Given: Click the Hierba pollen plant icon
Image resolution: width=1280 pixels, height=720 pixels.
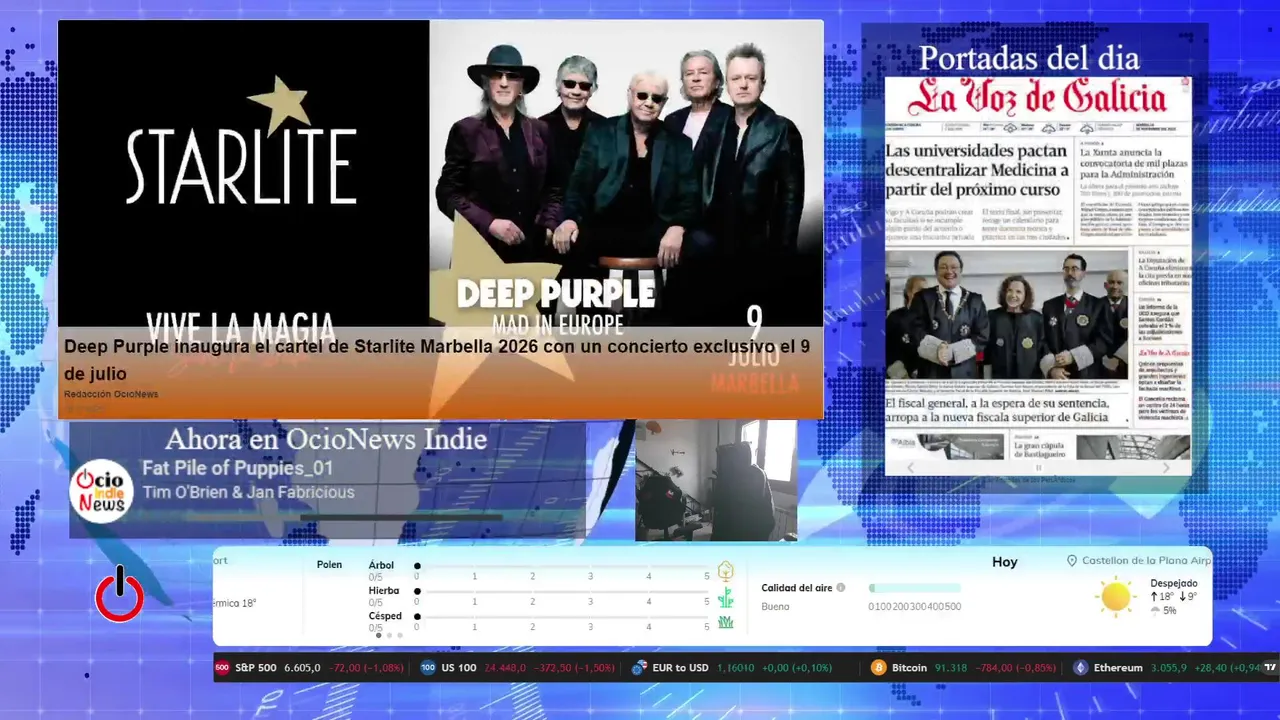Looking at the screenshot, I should [726, 598].
